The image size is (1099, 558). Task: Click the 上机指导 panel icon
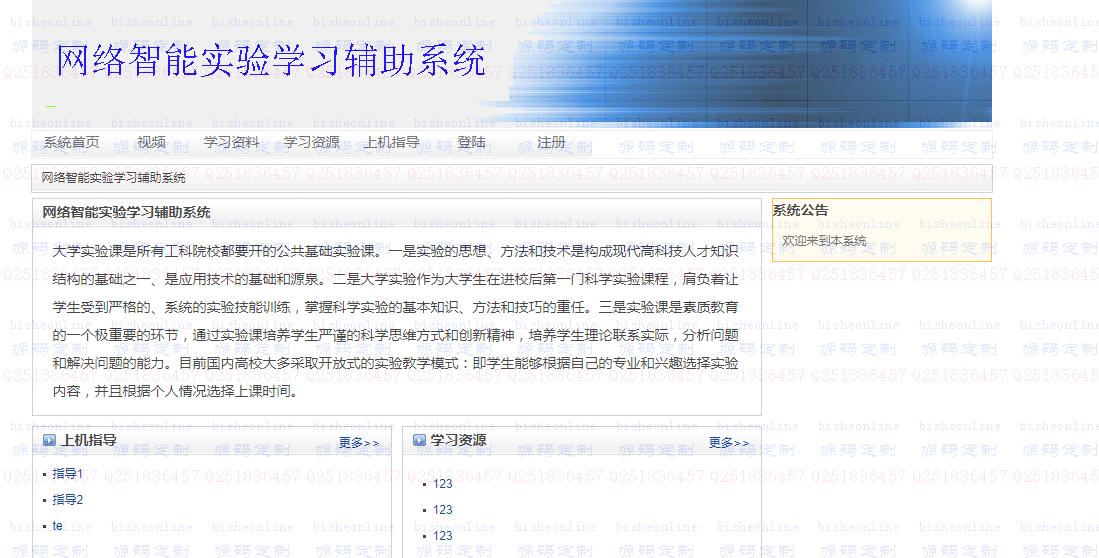coord(49,440)
